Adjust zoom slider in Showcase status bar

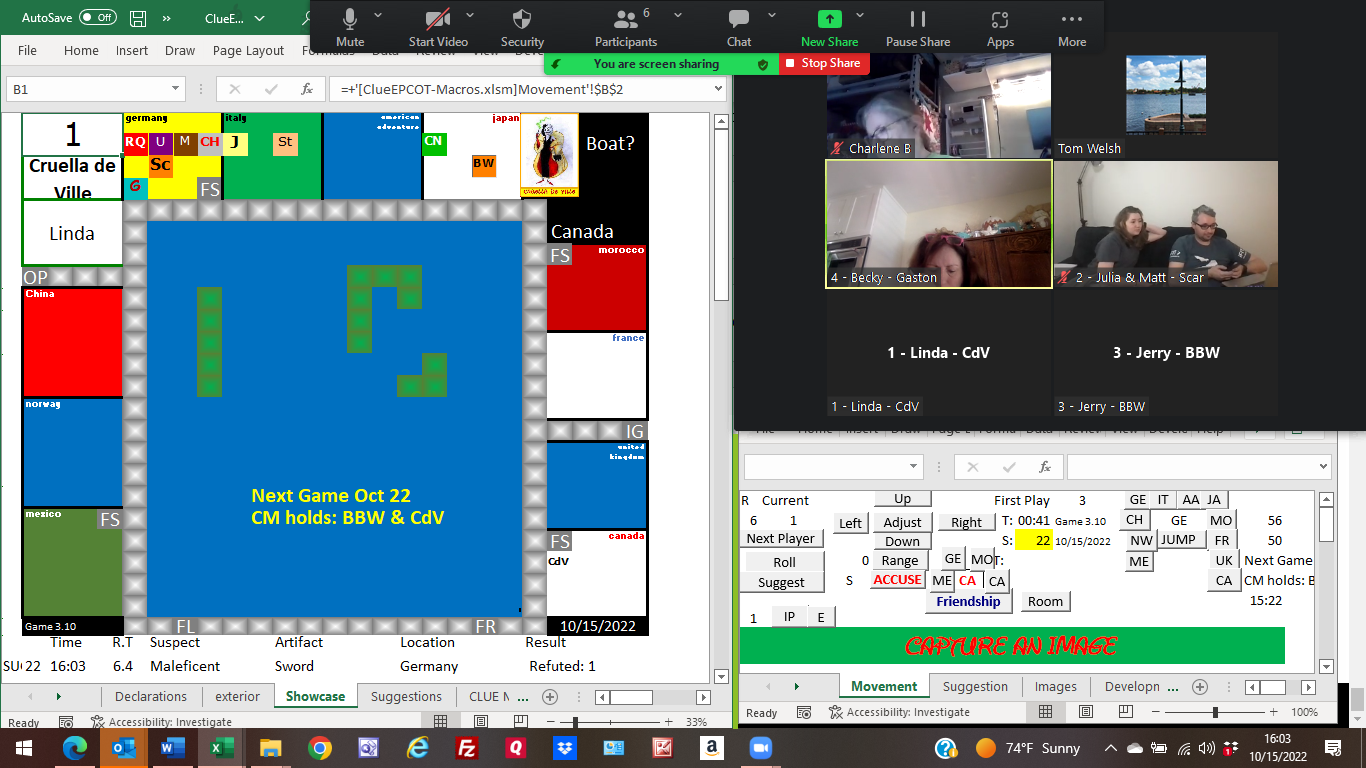coord(575,721)
